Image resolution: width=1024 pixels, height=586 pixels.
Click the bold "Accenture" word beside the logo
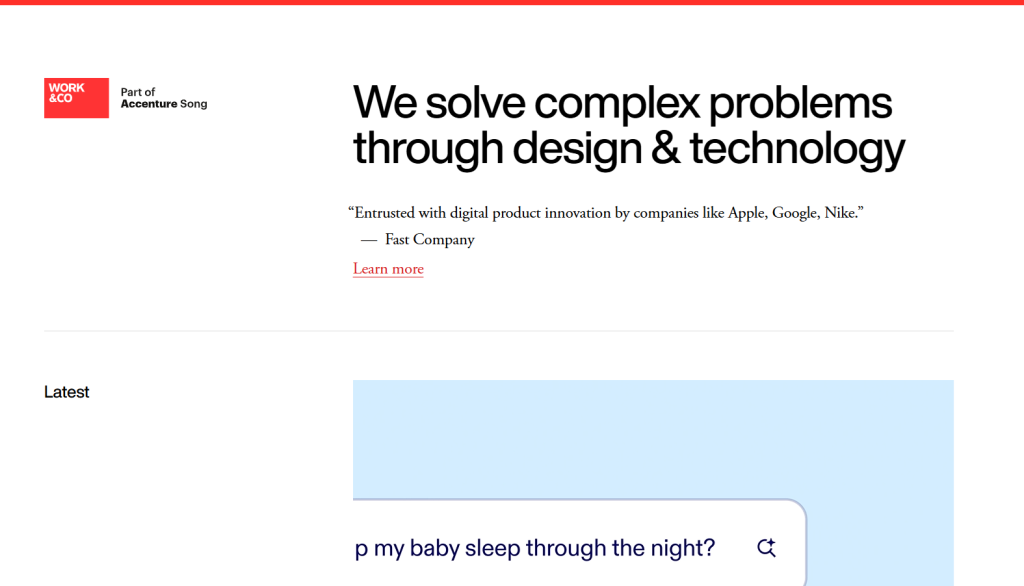(149, 104)
